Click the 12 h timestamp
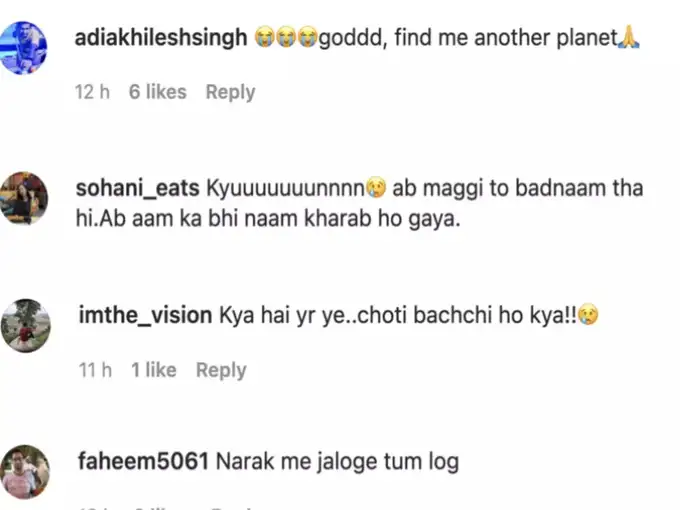The height and width of the screenshot is (510, 680). pos(92,92)
